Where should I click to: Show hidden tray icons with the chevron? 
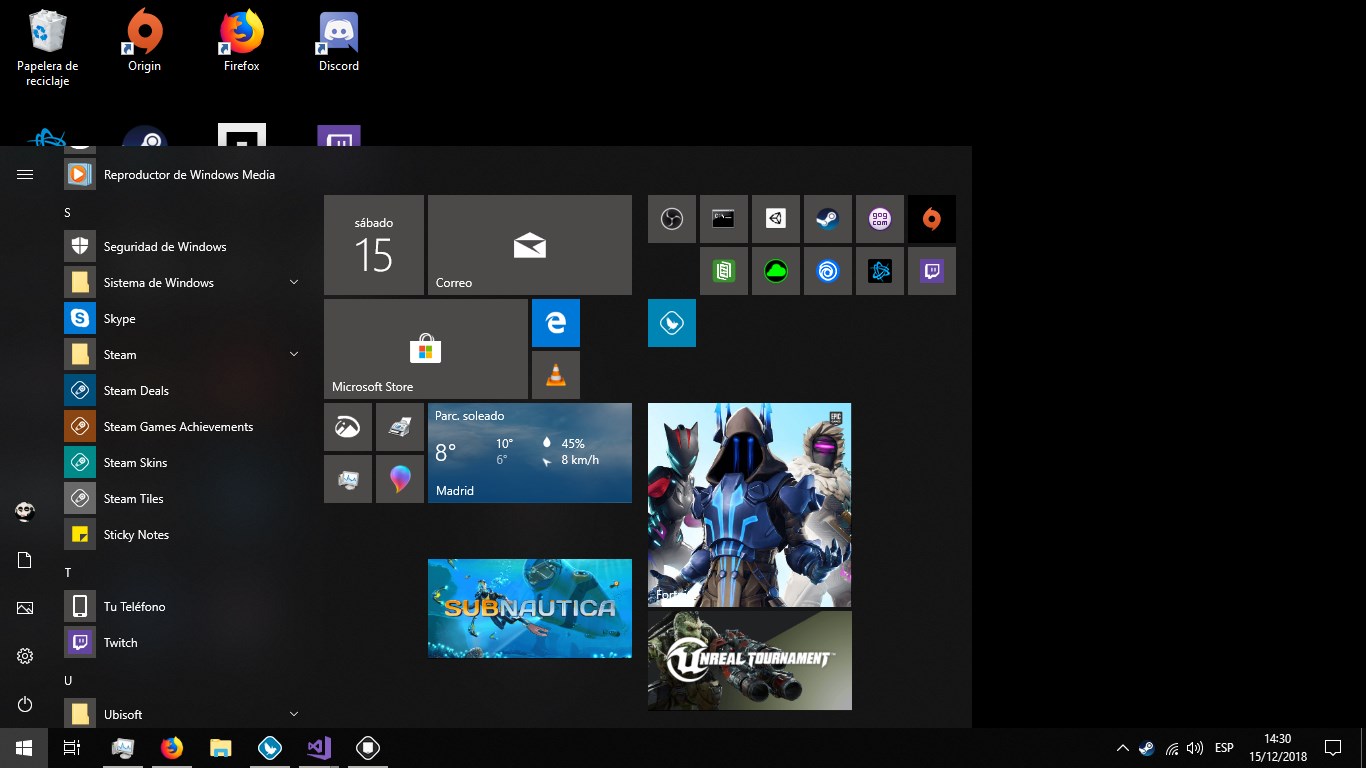click(x=1122, y=748)
